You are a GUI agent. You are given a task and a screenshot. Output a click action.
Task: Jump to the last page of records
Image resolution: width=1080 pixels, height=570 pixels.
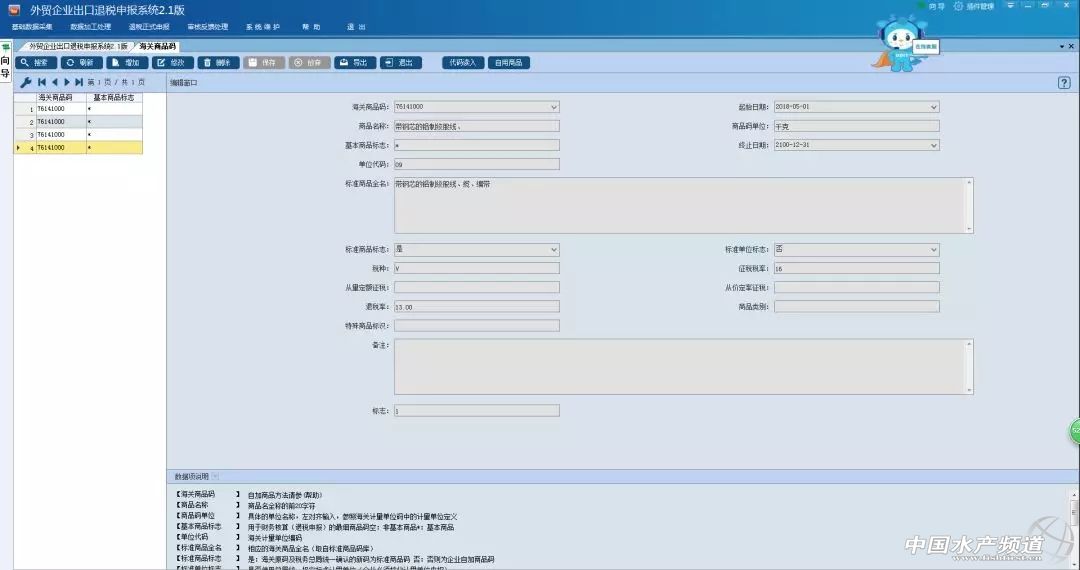[x=79, y=82]
